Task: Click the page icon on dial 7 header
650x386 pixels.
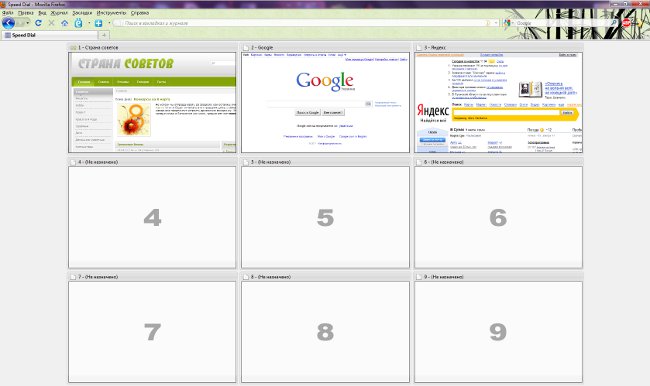Action: 73,277
